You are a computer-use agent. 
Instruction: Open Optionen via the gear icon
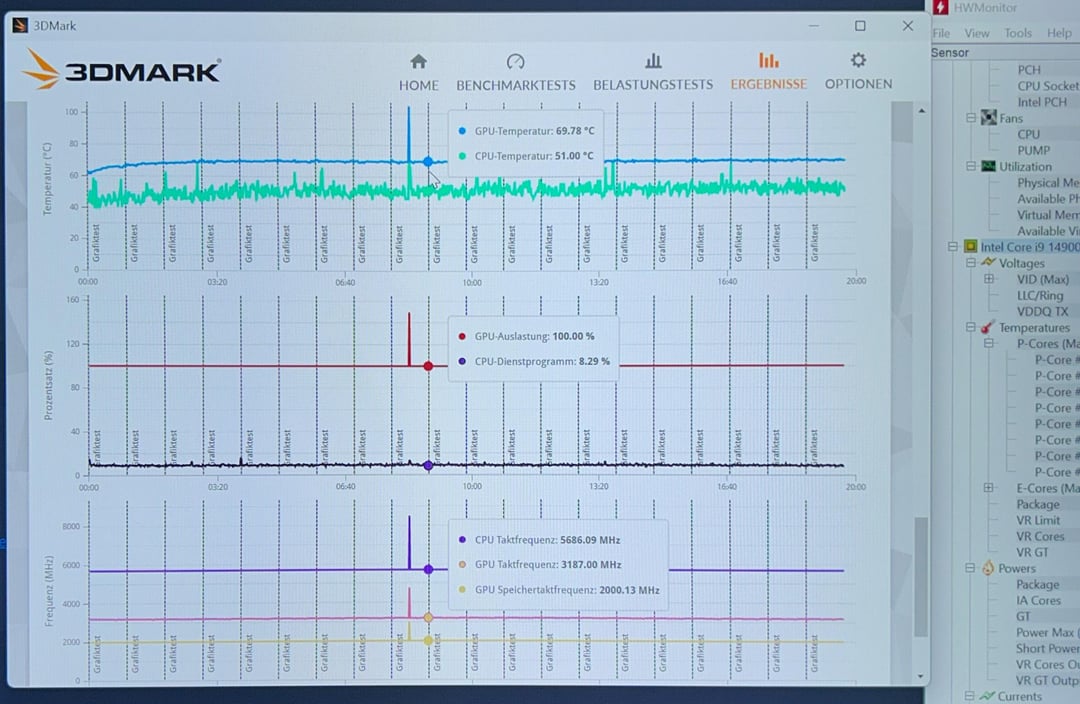(x=858, y=61)
